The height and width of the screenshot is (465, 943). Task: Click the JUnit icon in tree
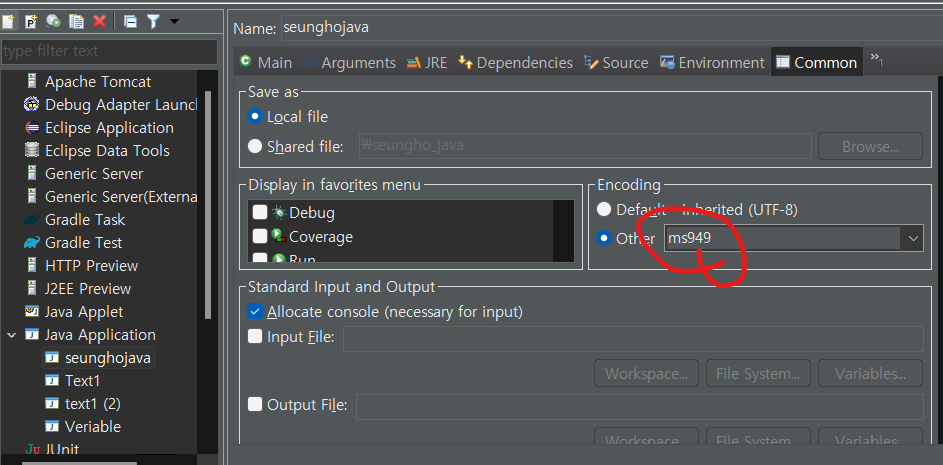(x=32, y=449)
